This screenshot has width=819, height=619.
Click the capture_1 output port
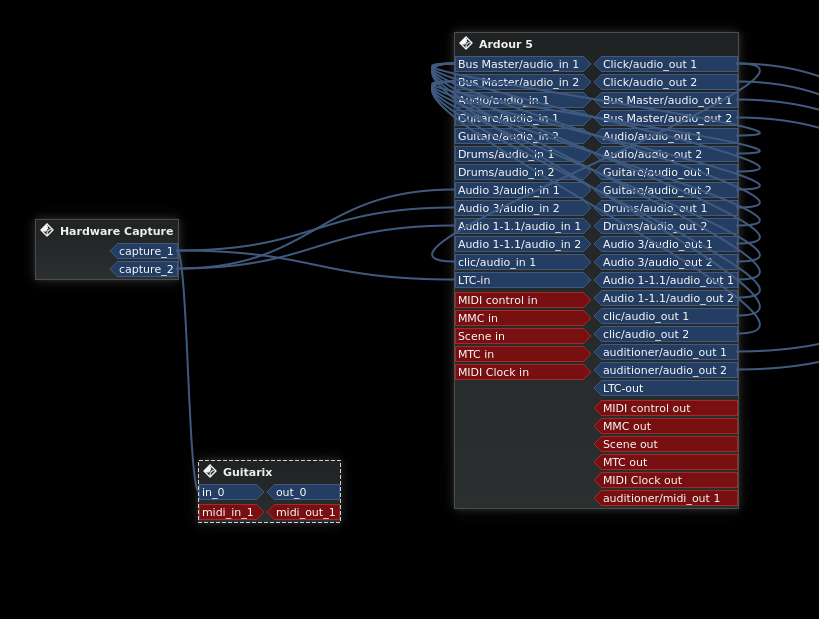click(144, 251)
